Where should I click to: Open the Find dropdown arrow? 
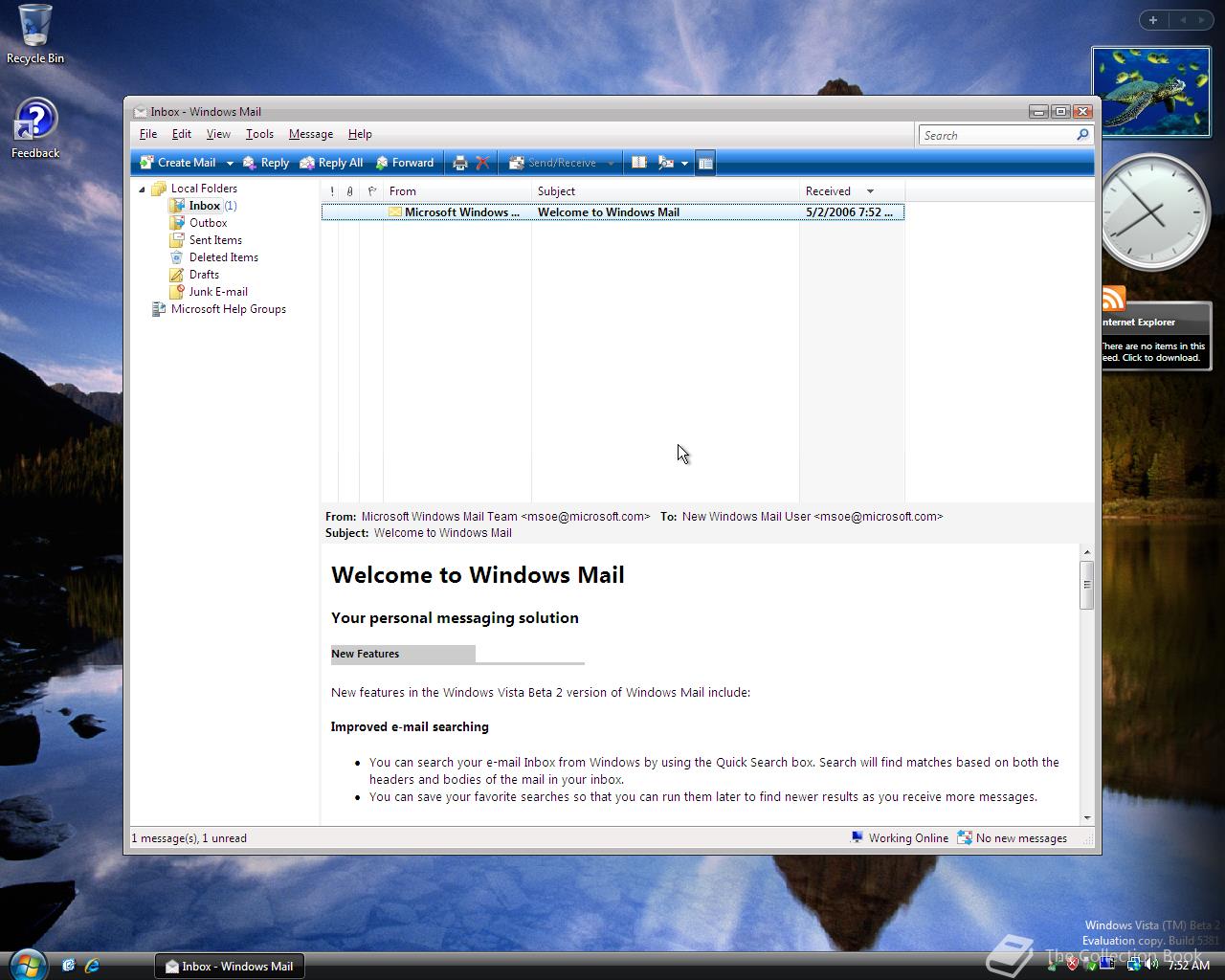click(684, 164)
